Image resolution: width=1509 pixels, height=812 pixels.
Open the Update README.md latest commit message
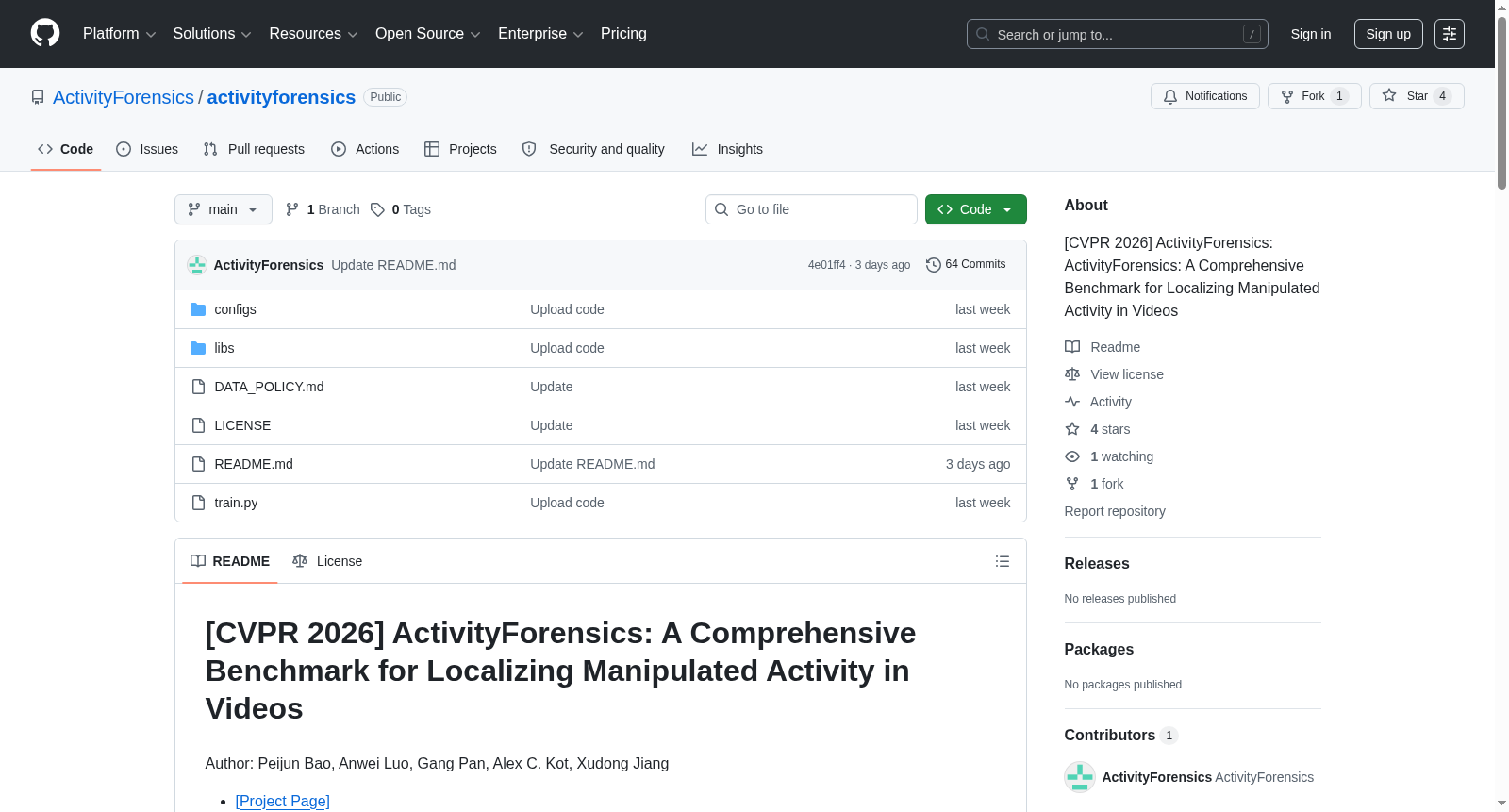[x=393, y=265]
